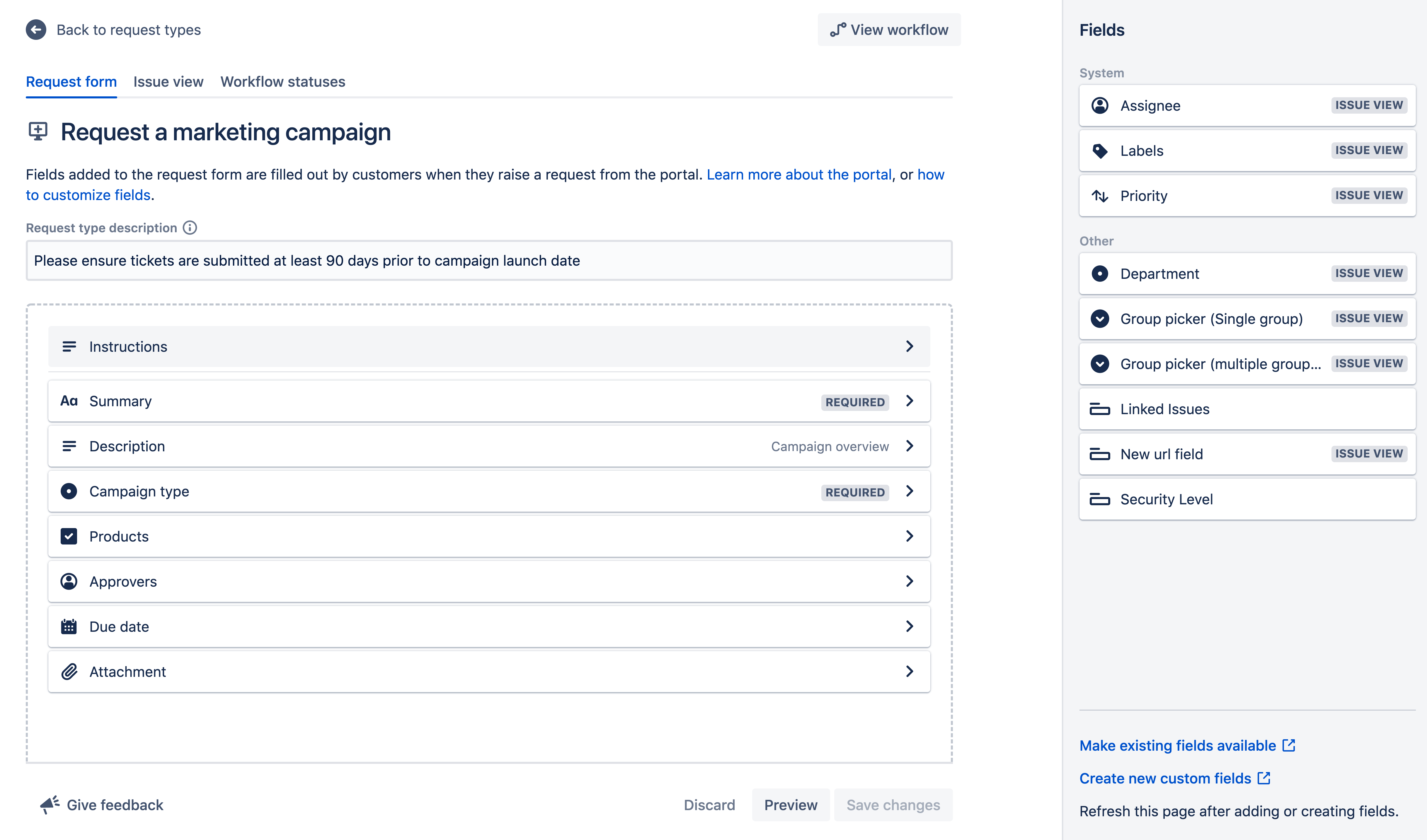Click the Attachment paperclip icon
The width and height of the screenshot is (1427, 840).
[x=69, y=671]
